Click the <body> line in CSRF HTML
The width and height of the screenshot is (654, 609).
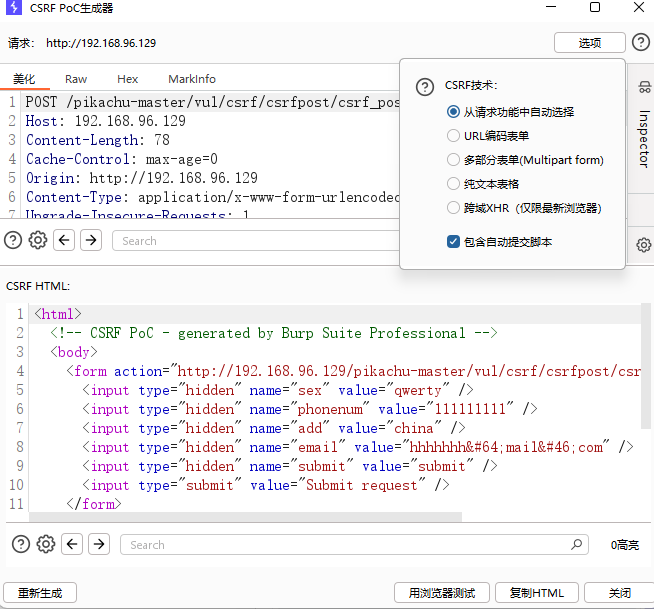(73, 352)
